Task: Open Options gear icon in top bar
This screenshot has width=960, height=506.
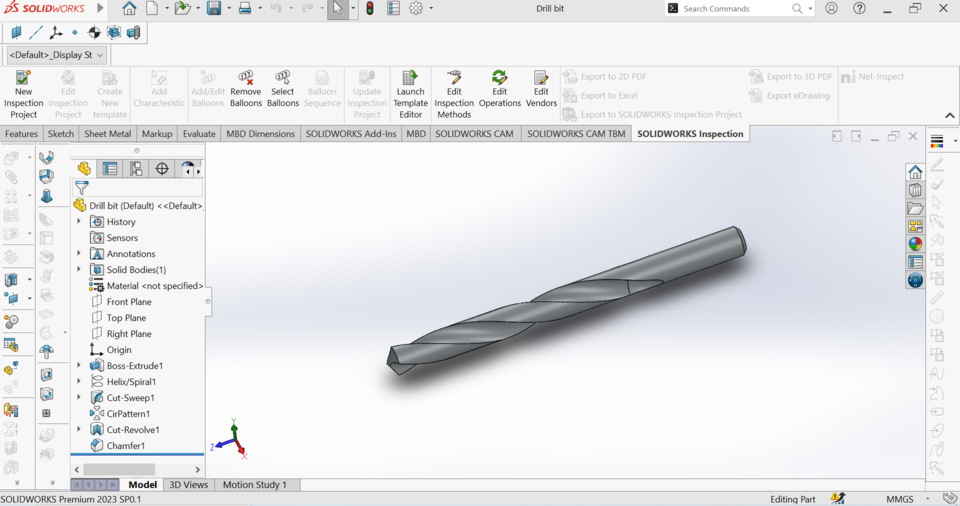Action: 416,9
